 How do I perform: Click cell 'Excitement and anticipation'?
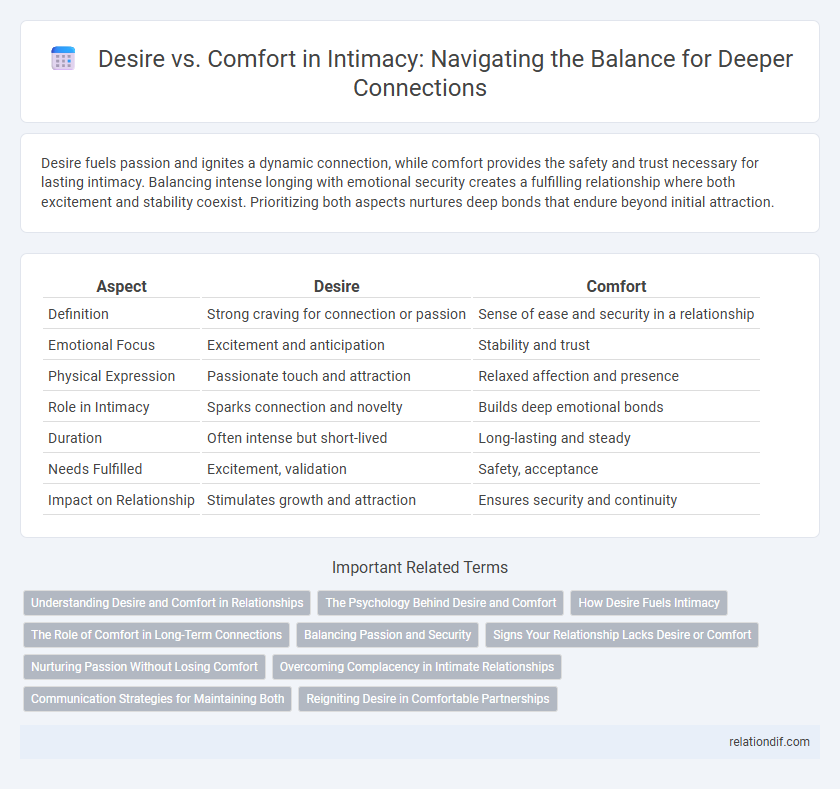296,345
